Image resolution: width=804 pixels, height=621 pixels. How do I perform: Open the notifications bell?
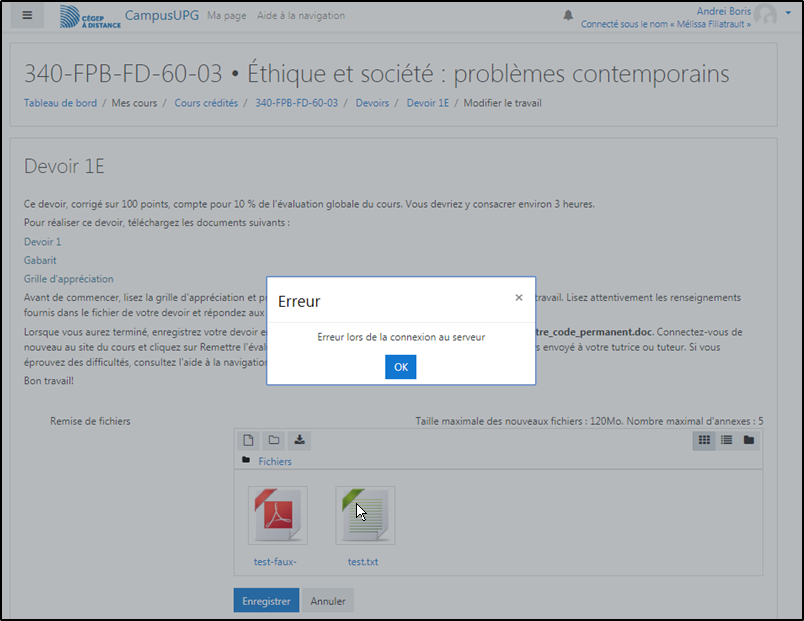click(x=568, y=15)
